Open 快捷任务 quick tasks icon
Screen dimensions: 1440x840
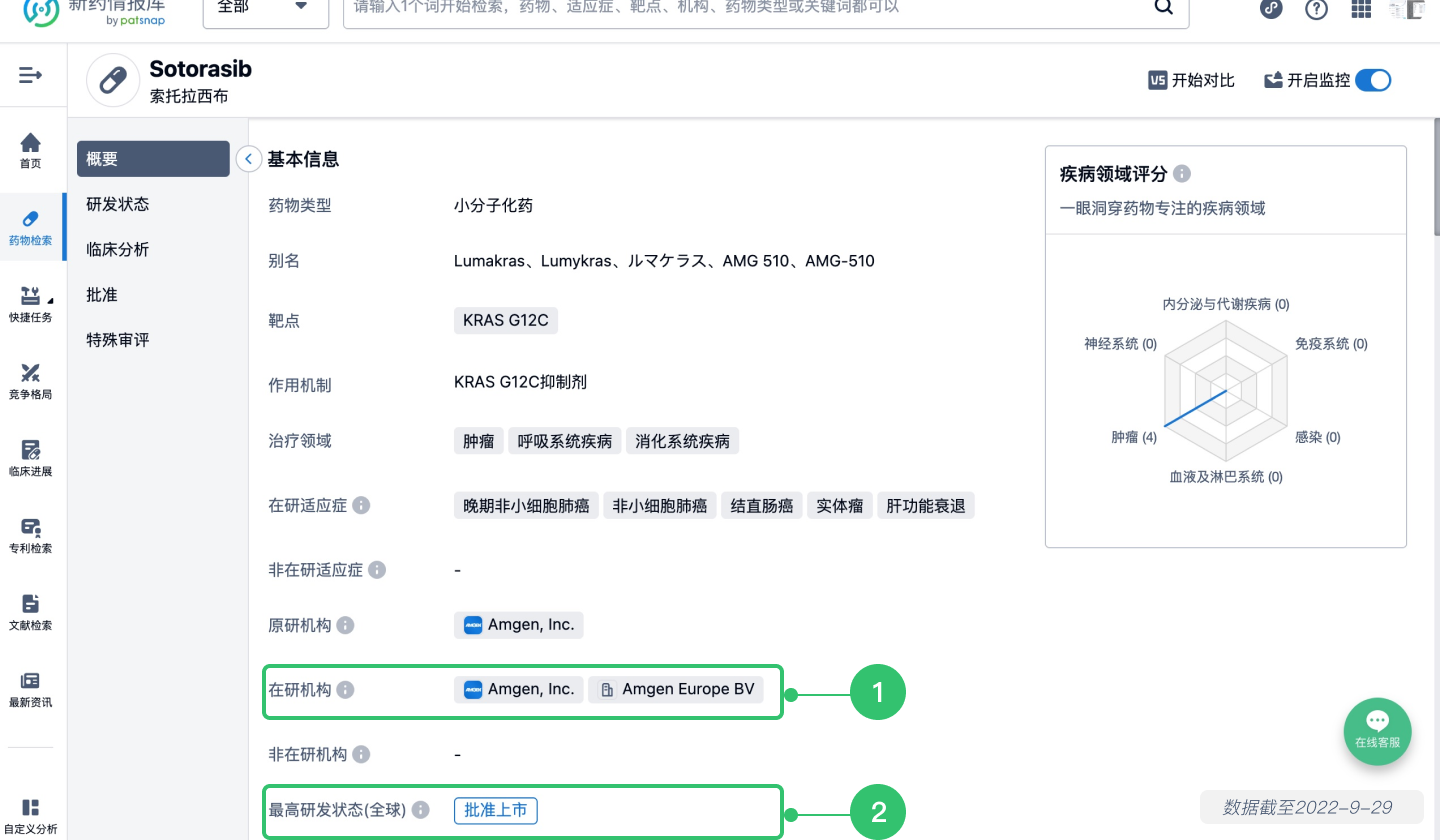pyautogui.click(x=31, y=296)
